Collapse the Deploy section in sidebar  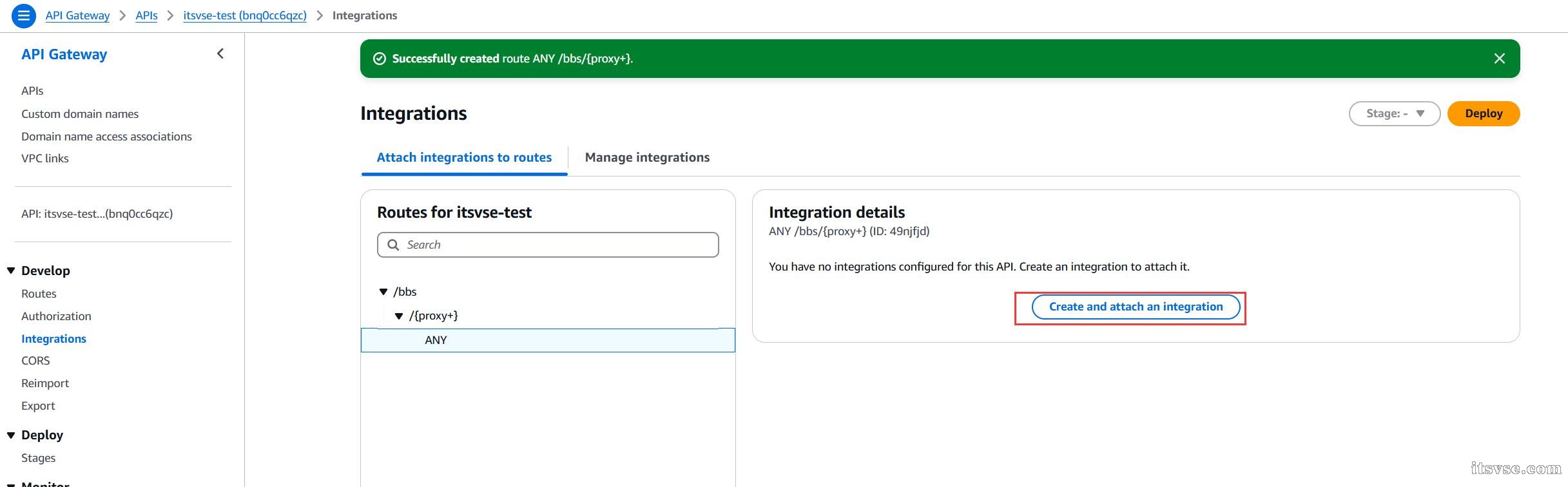tap(11, 435)
